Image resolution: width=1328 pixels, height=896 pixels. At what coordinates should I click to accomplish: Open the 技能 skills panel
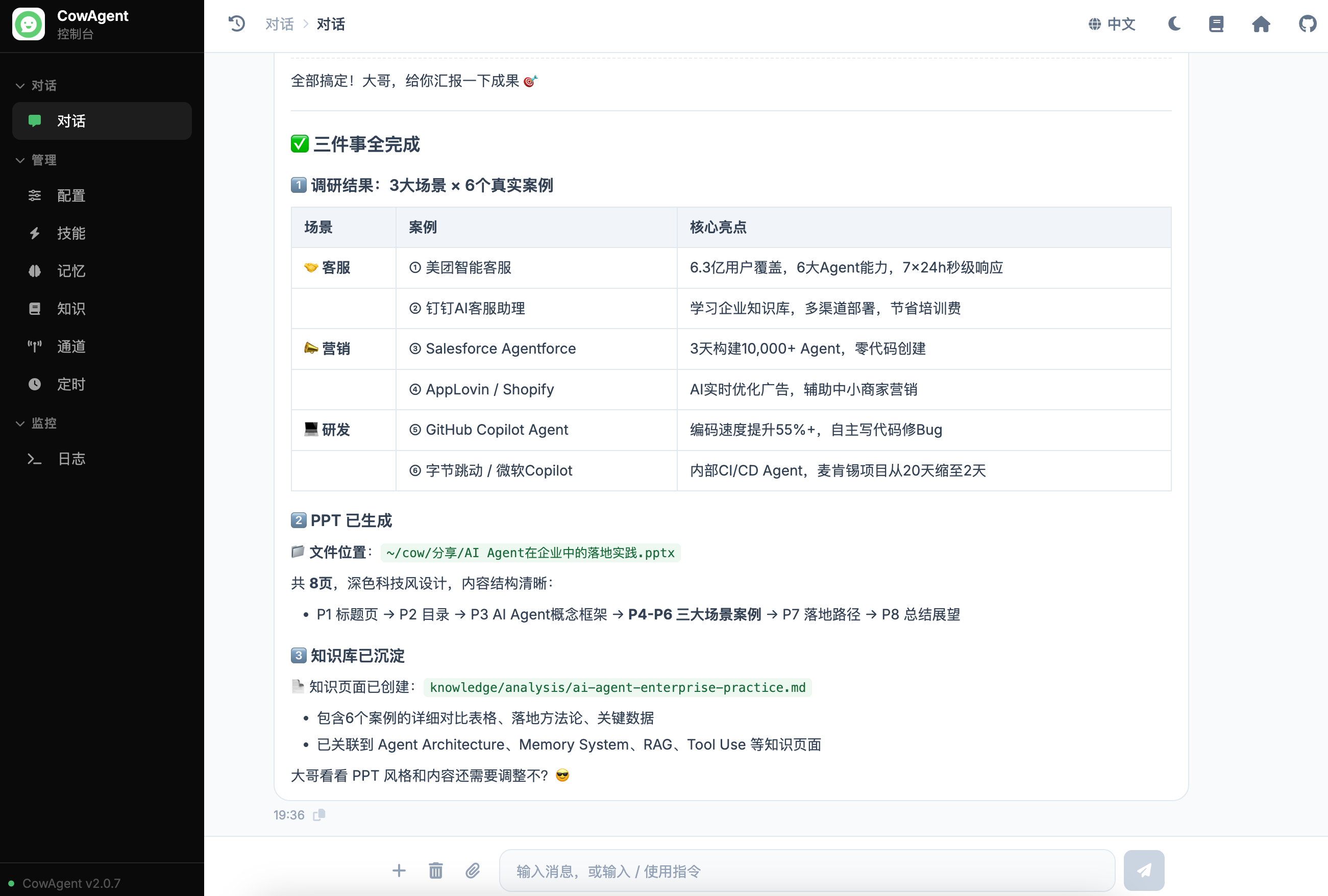71,233
